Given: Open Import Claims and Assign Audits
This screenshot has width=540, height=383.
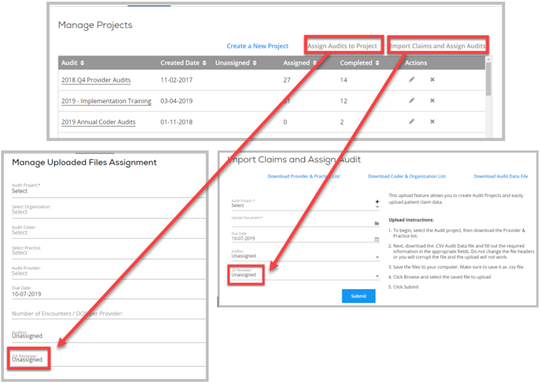Looking at the screenshot, I should click(x=438, y=46).
